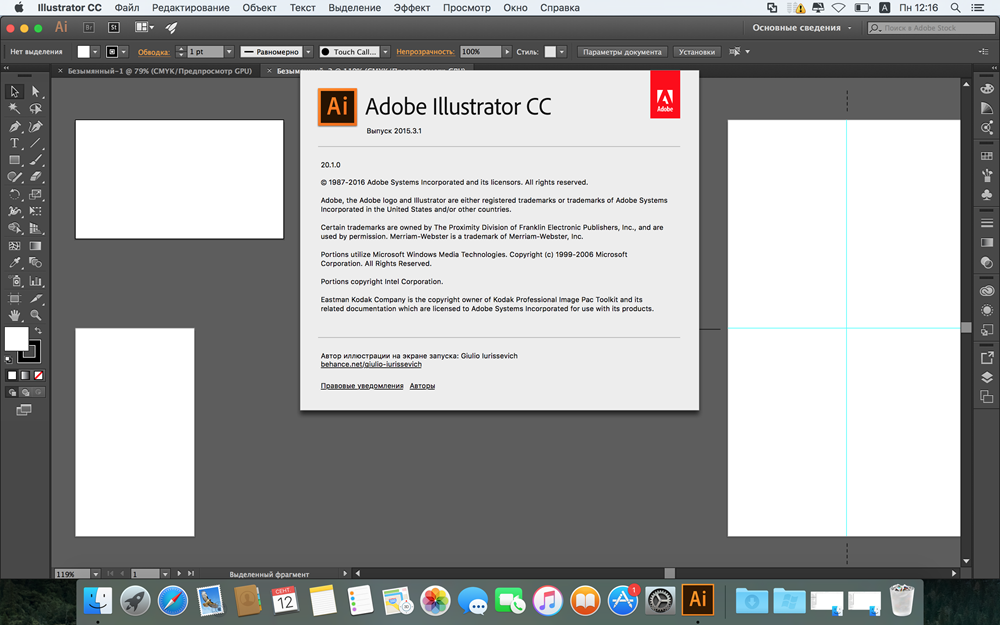Open Touch Call... brush definition dropdown
The width and height of the screenshot is (1000, 625).
(x=385, y=52)
